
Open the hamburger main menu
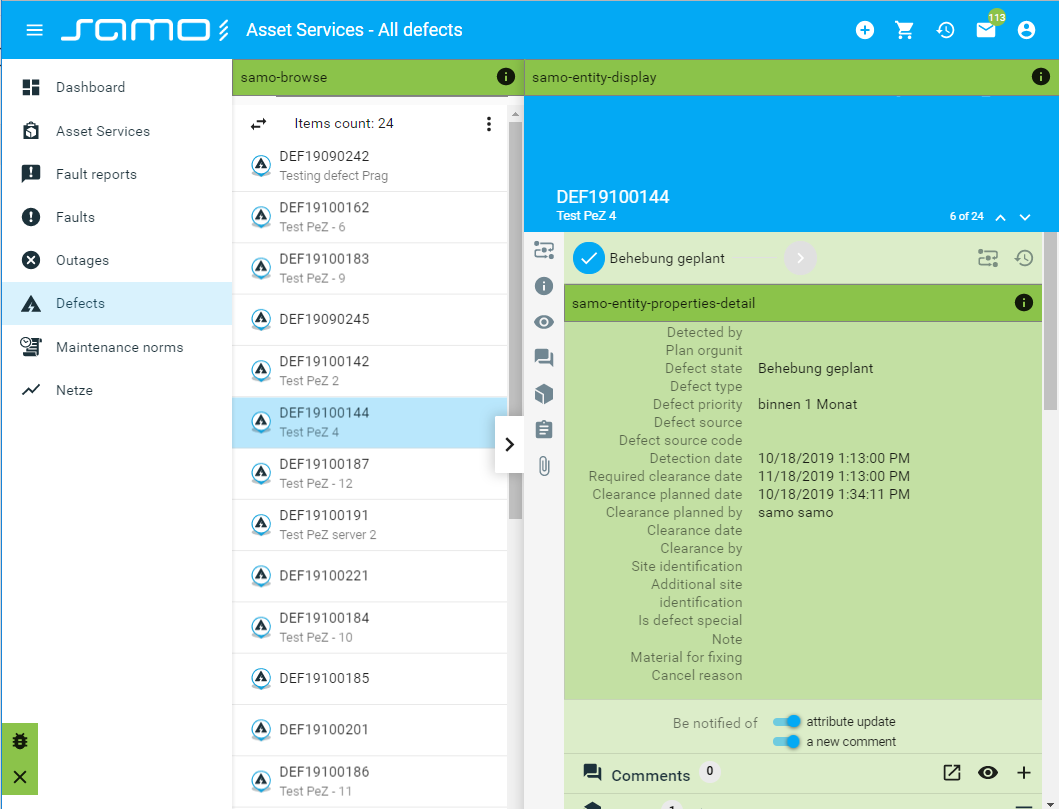34,30
